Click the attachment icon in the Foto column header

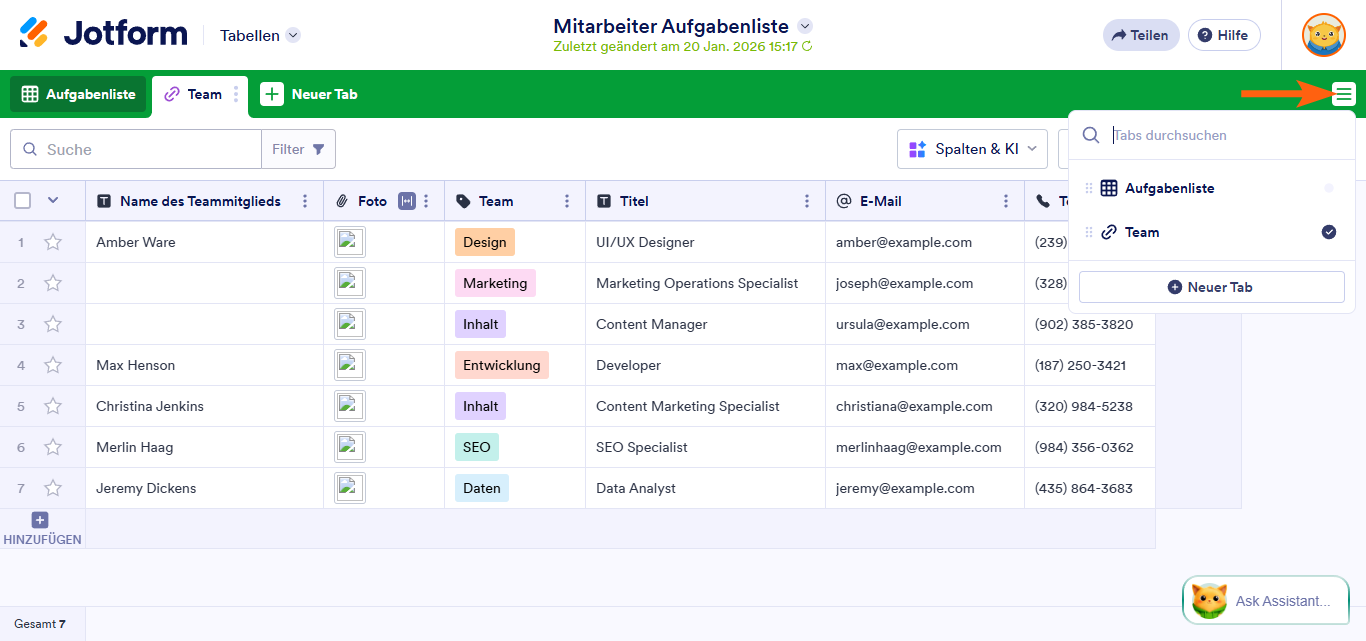(341, 200)
